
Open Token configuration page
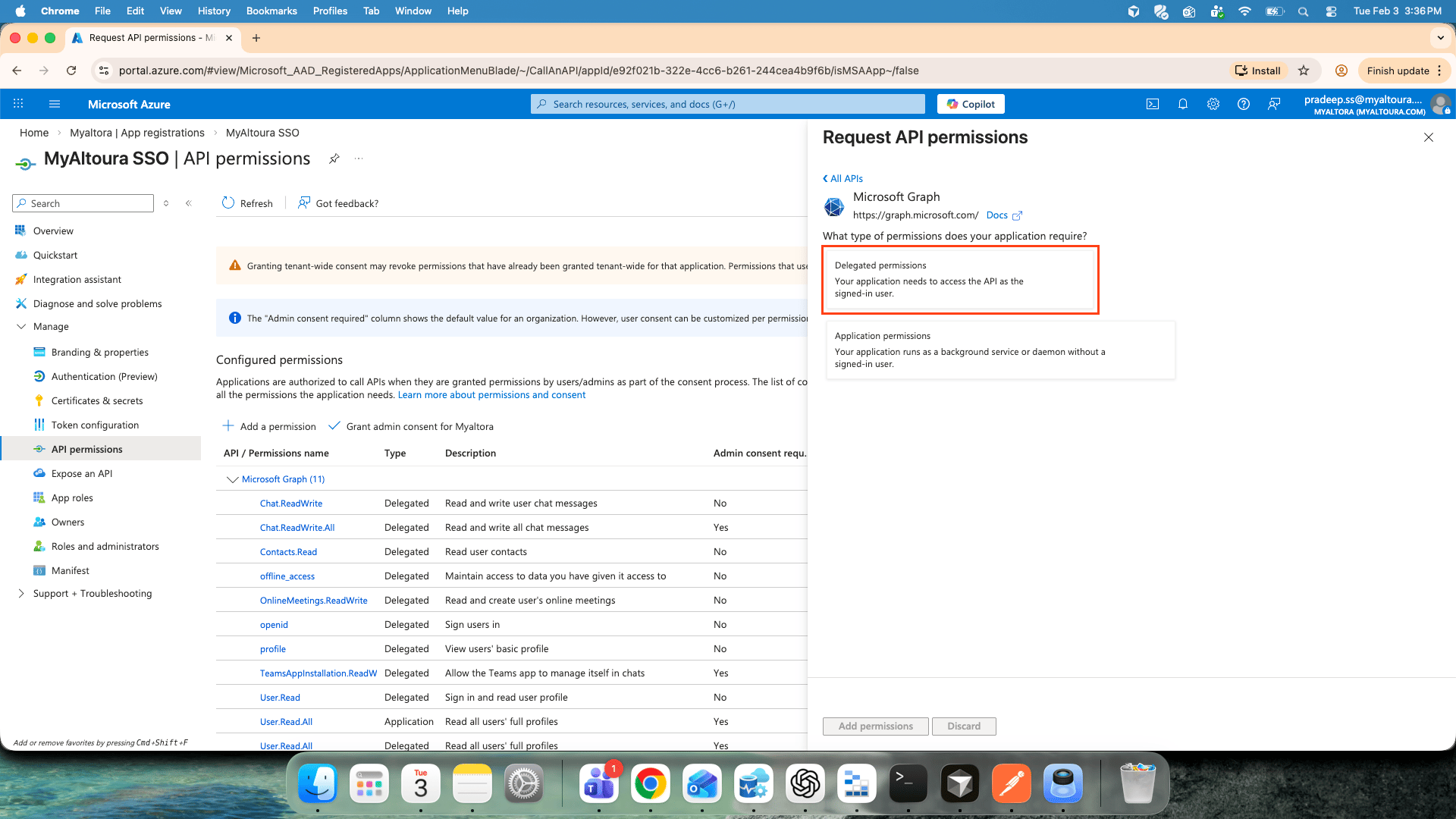(95, 425)
